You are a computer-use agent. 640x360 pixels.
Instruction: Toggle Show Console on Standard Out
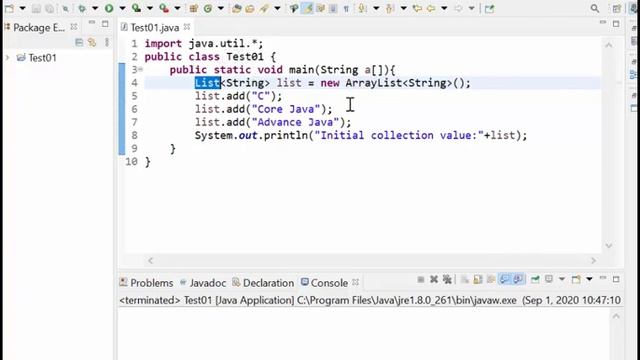click(505, 279)
